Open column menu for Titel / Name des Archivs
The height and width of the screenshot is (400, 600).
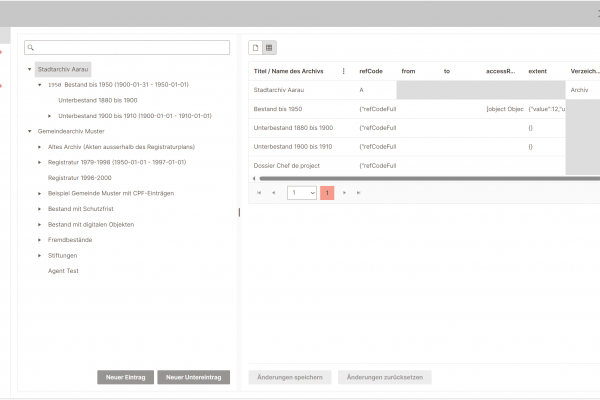[344, 71]
